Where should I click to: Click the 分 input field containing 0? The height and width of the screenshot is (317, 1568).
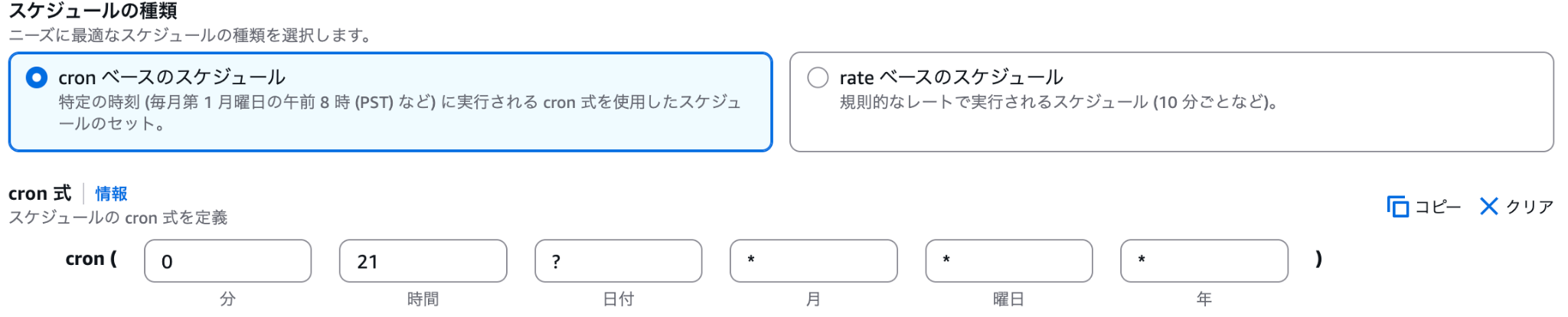coord(227,261)
